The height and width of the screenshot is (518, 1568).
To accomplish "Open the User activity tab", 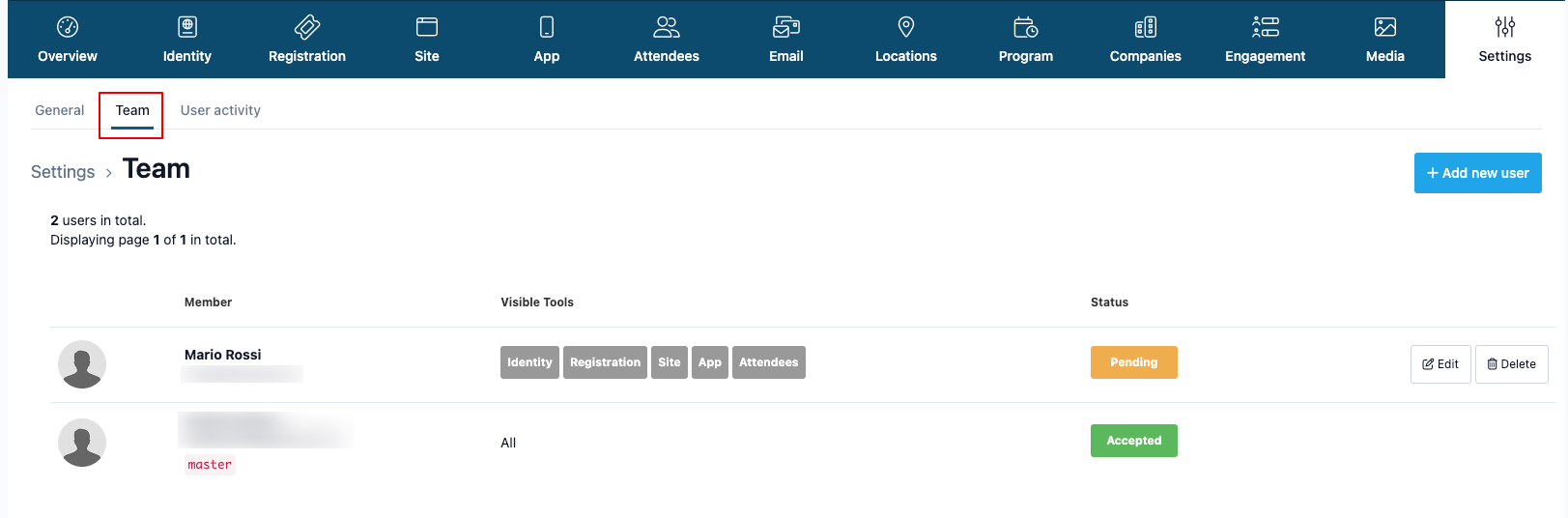I will pyautogui.click(x=220, y=110).
